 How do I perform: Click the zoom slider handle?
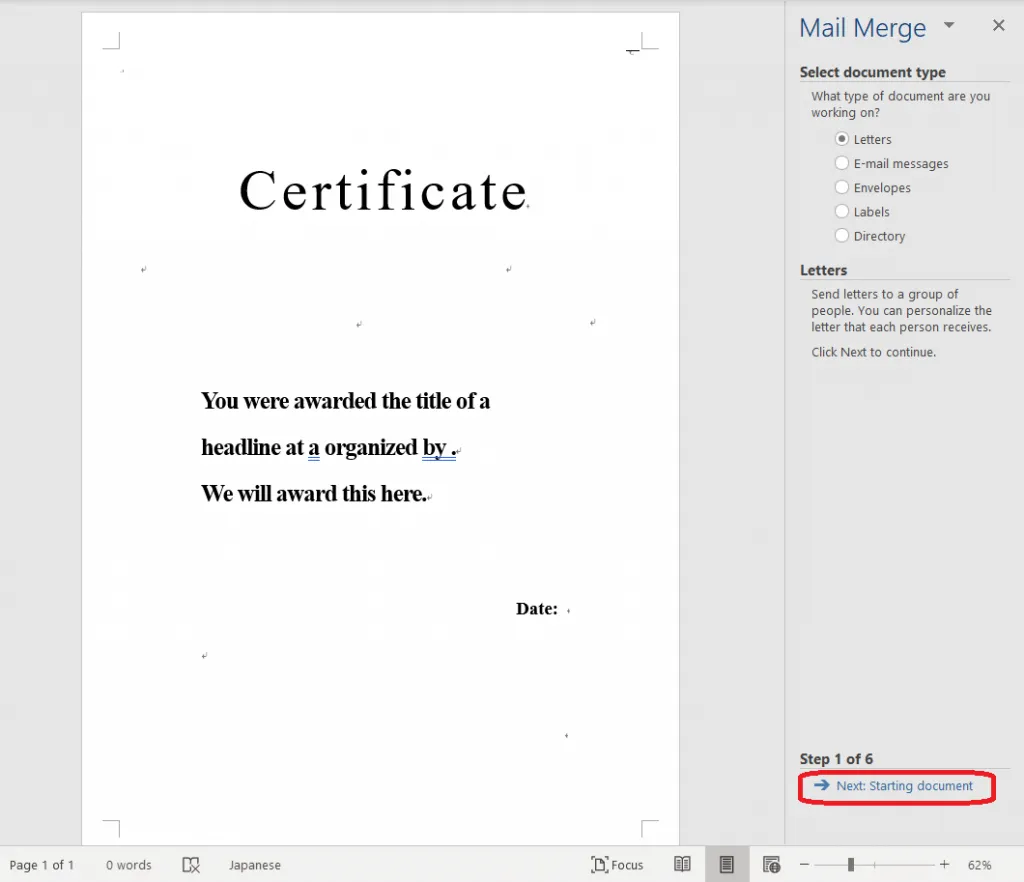(851, 865)
